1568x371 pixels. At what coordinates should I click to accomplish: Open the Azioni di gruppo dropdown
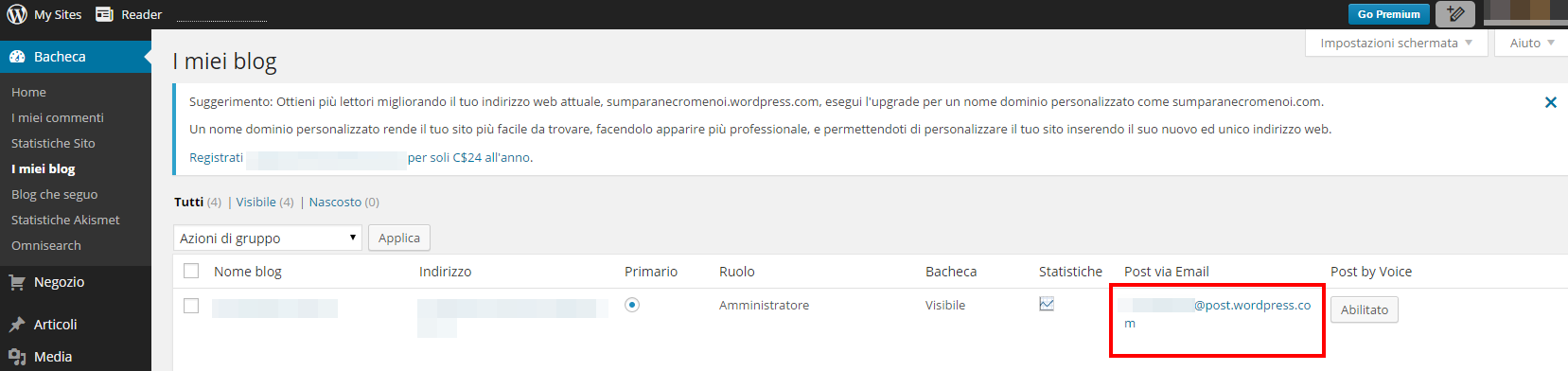268,238
